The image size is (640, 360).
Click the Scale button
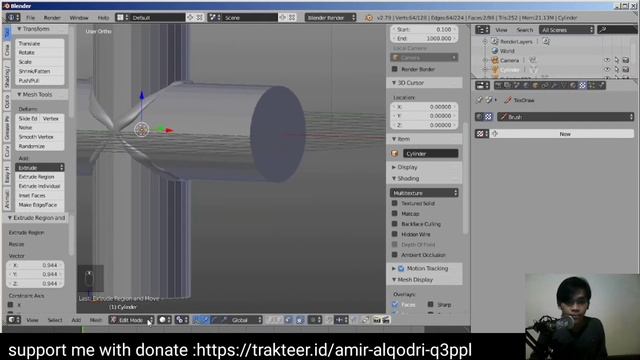(40, 62)
